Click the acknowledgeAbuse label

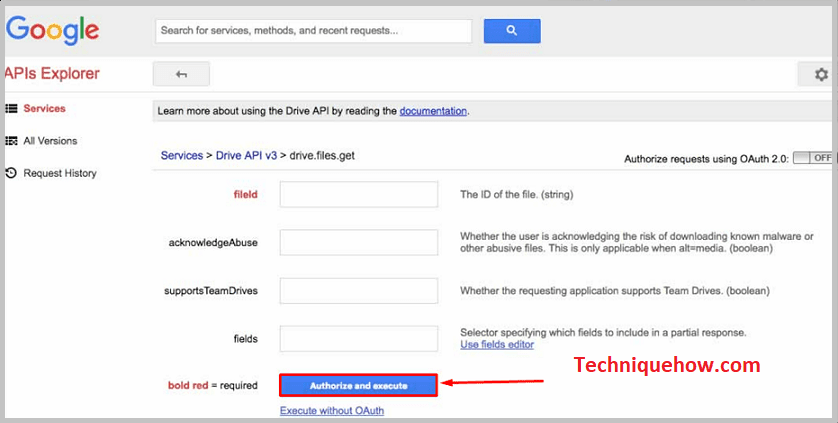(x=213, y=243)
